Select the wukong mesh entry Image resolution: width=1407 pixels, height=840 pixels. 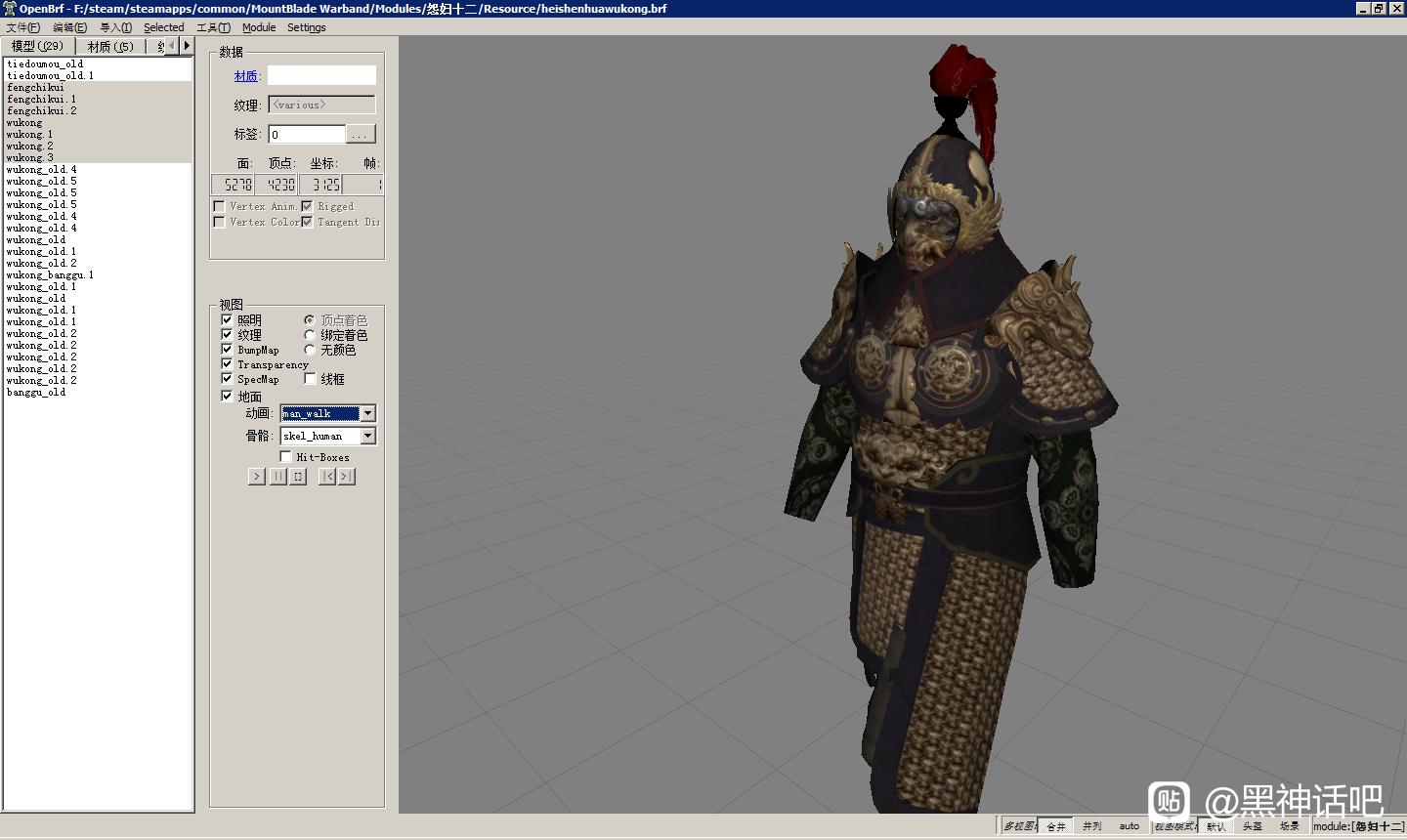coord(99,122)
